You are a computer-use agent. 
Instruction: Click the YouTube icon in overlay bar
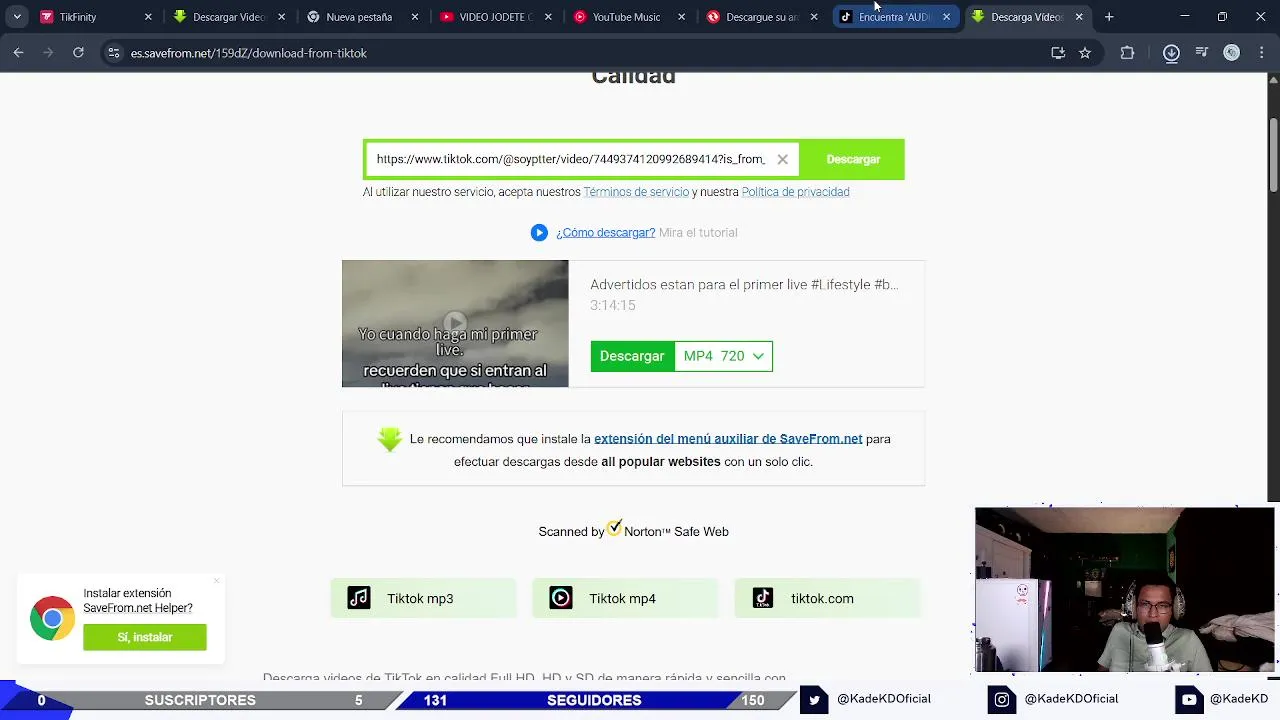pos(1189,699)
